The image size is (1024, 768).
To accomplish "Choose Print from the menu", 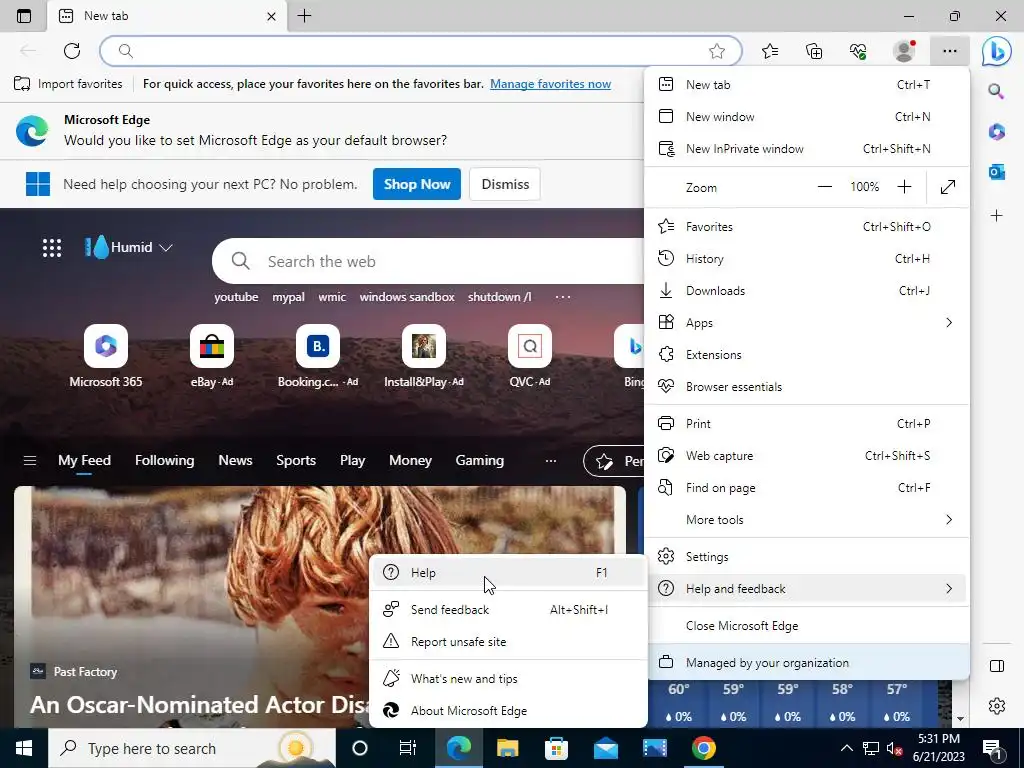I will (x=806, y=423).
